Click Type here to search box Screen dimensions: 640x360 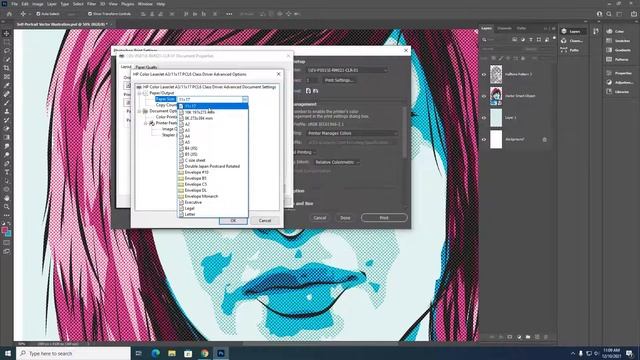[73, 353]
